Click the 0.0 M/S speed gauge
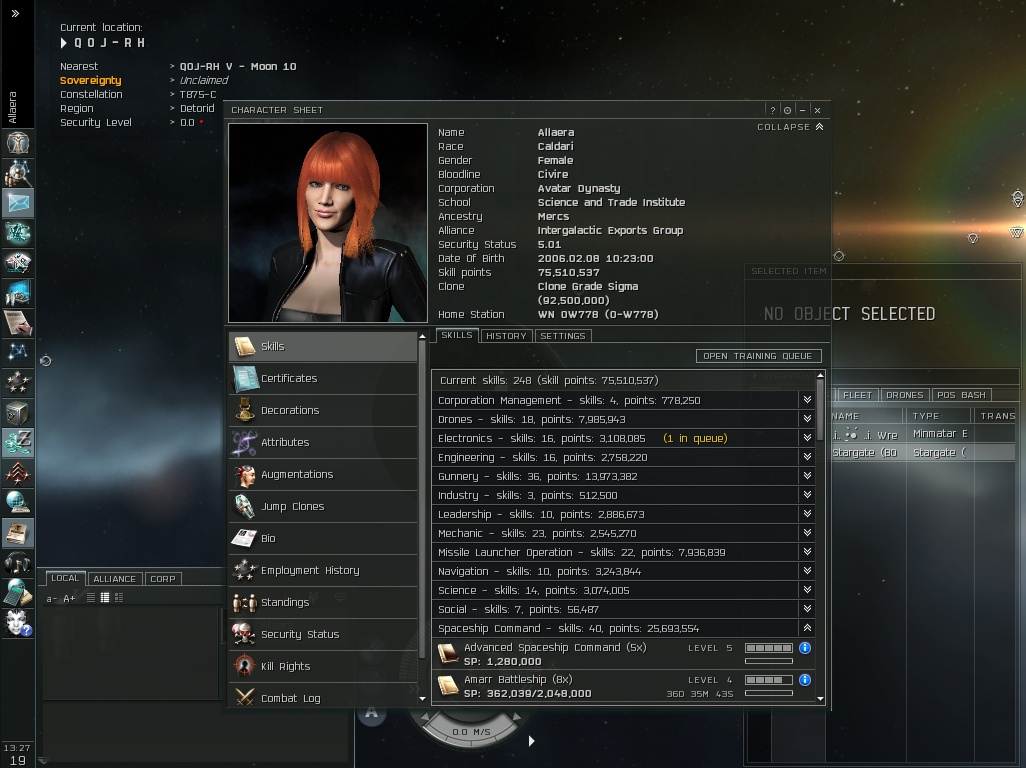This screenshot has height=768, width=1026. (x=471, y=731)
